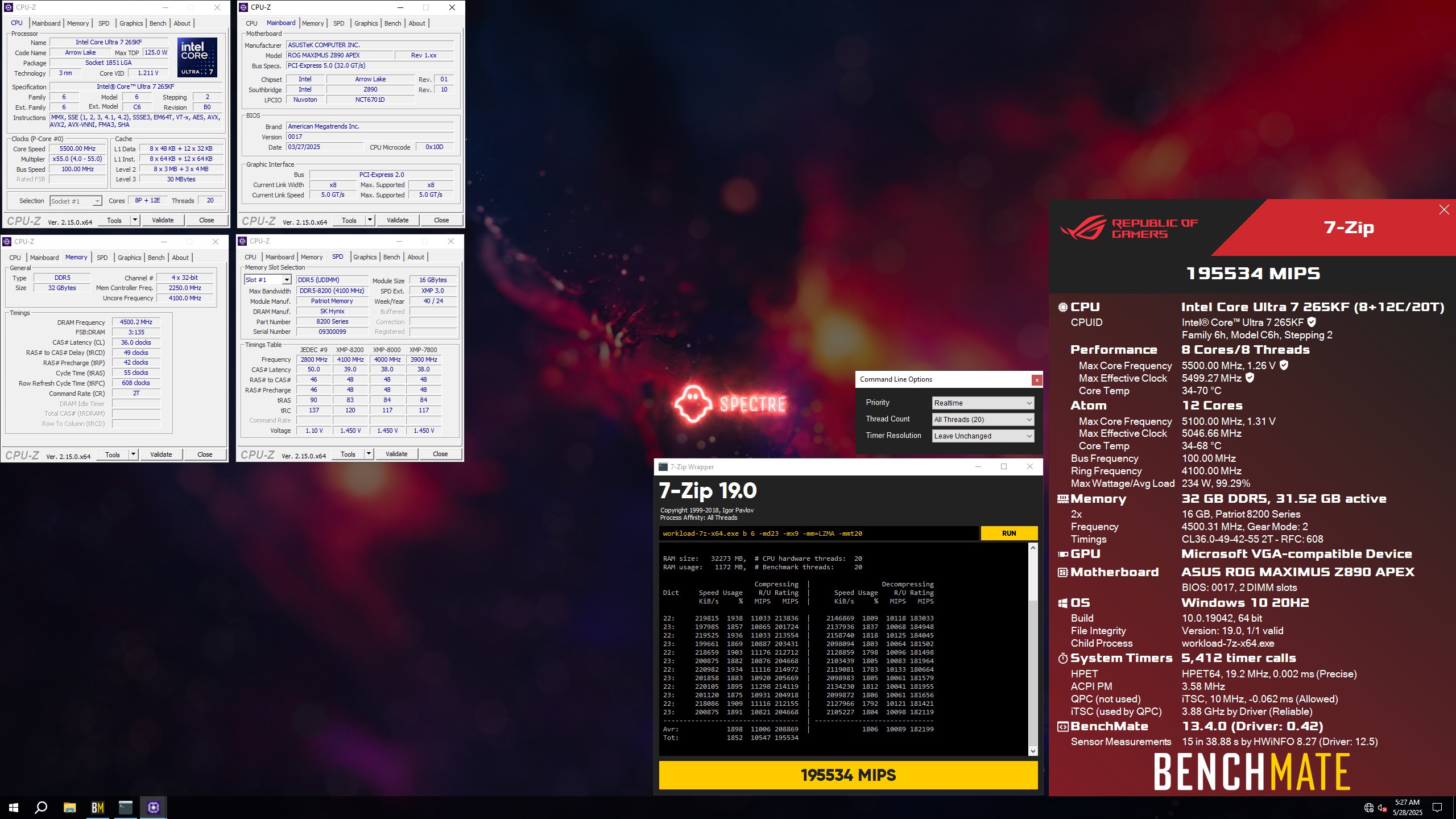
Task: Click the Multiplier value x55.0
Action: [x=77, y=159]
